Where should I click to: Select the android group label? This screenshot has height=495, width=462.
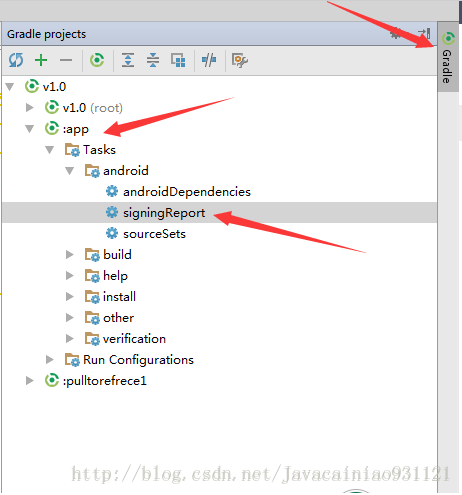point(126,171)
